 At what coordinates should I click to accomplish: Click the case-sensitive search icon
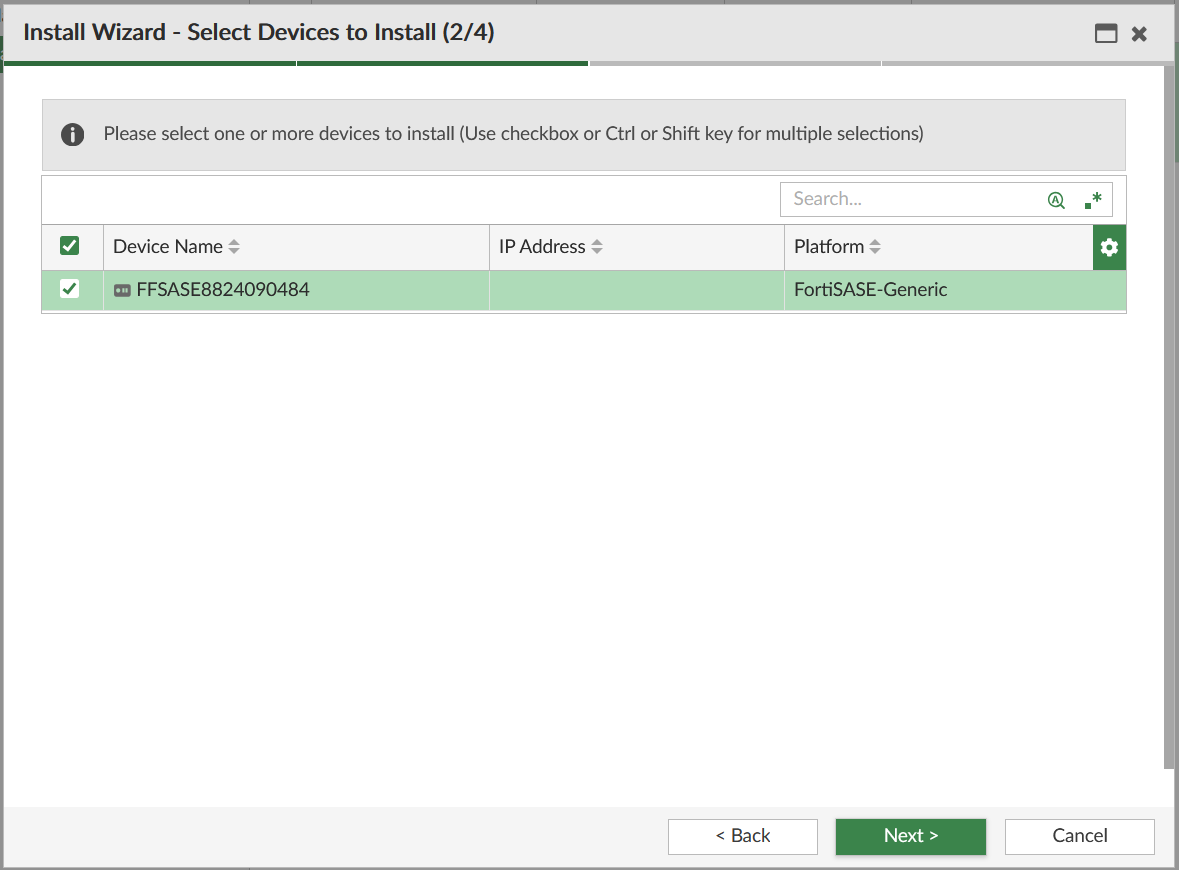1056,199
